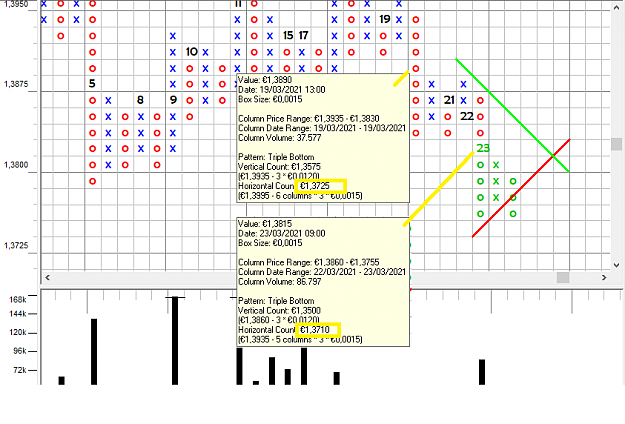Click the 1,3875 price axis label

(x=16, y=84)
